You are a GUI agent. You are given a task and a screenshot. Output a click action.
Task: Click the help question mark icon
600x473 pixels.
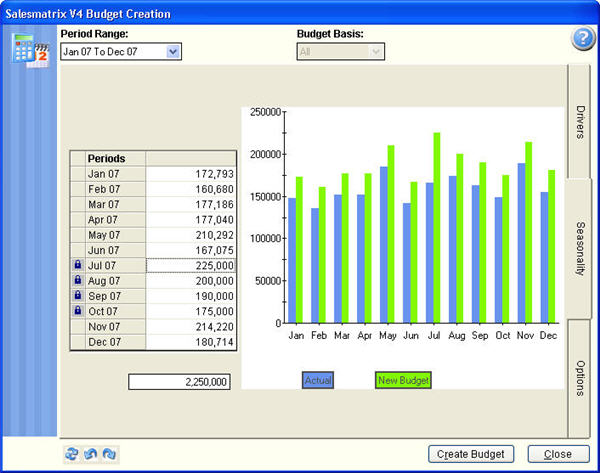(x=582, y=38)
